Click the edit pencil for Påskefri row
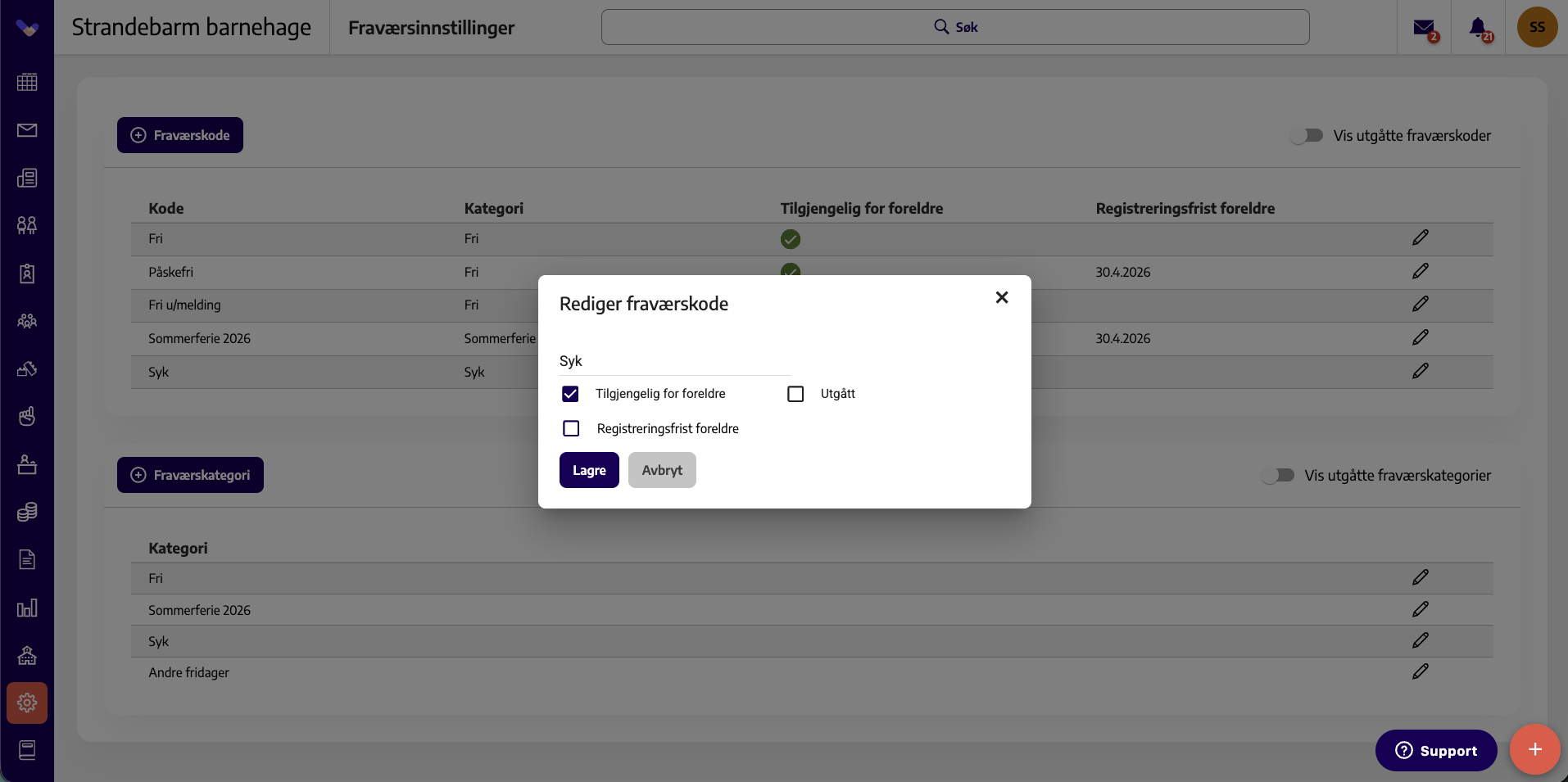The width and height of the screenshot is (1568, 782). [x=1421, y=271]
